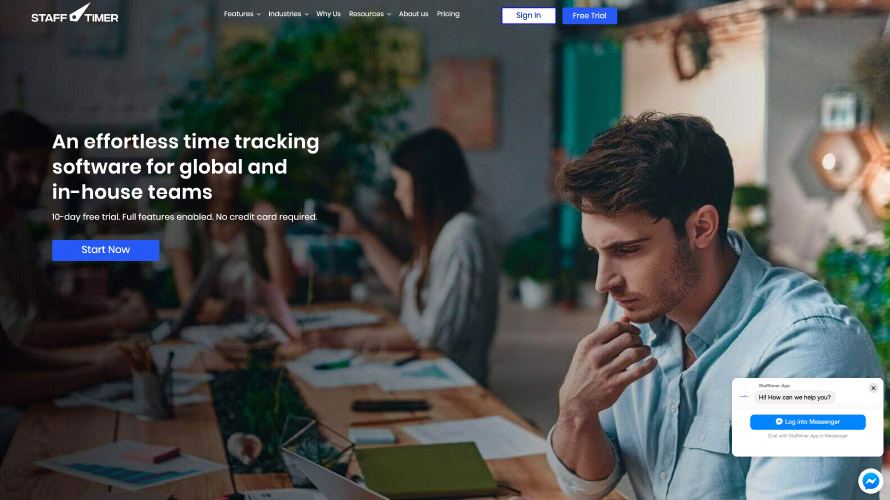
Task: Click the Messenger glyph inside the login button
Action: pos(779,422)
